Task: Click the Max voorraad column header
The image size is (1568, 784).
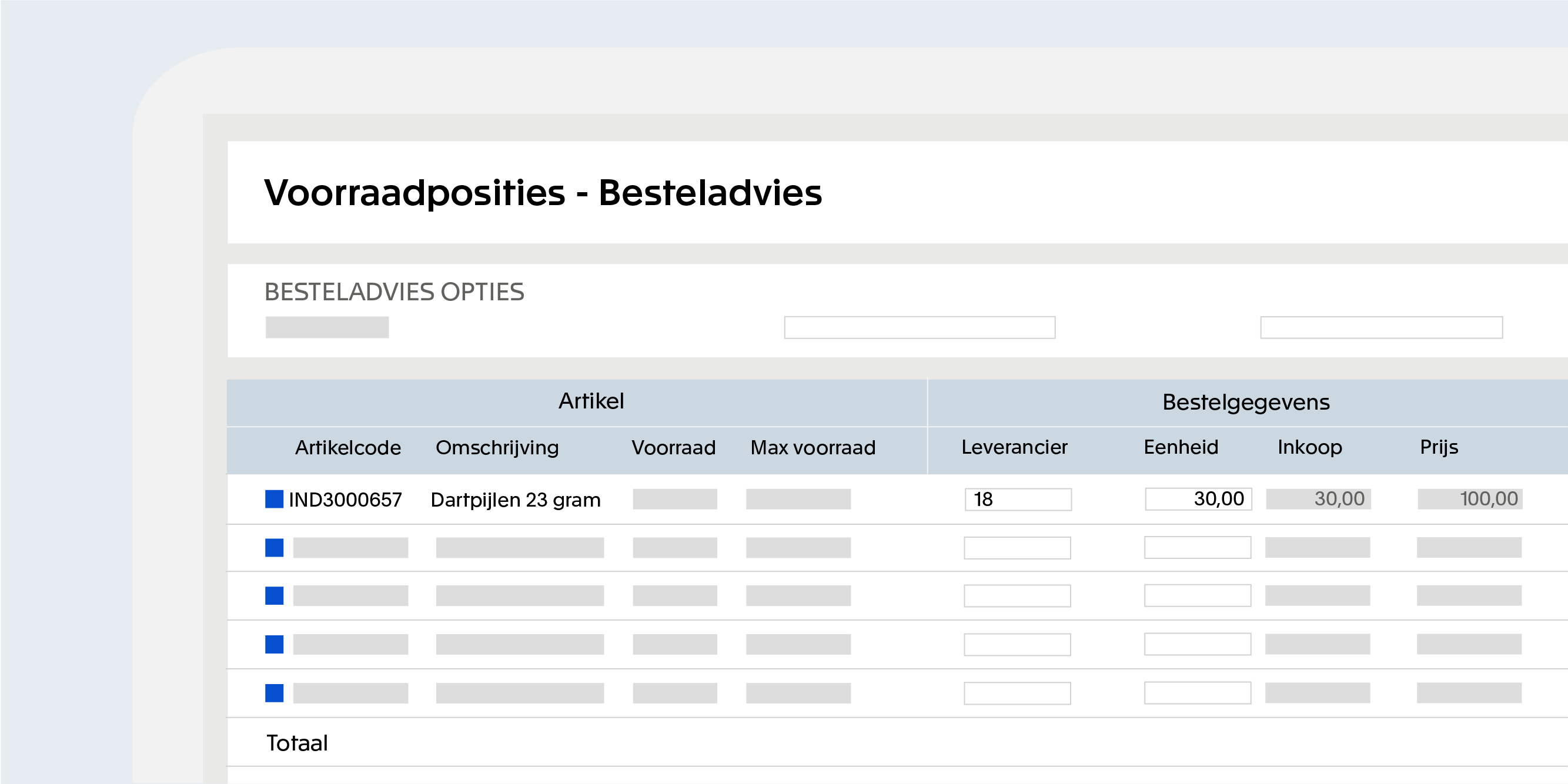Action: click(813, 448)
